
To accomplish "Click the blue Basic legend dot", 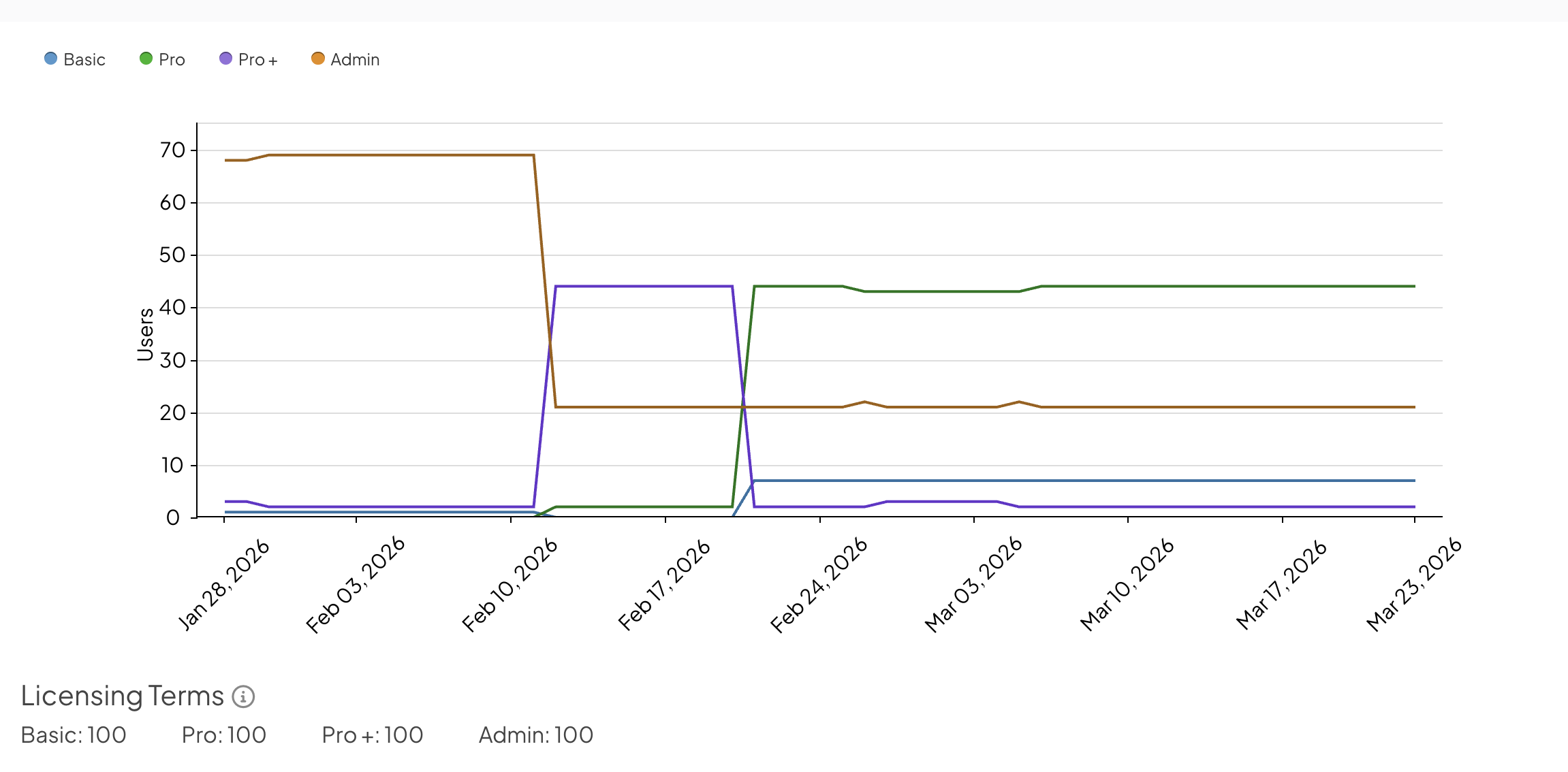I will tap(50, 59).
